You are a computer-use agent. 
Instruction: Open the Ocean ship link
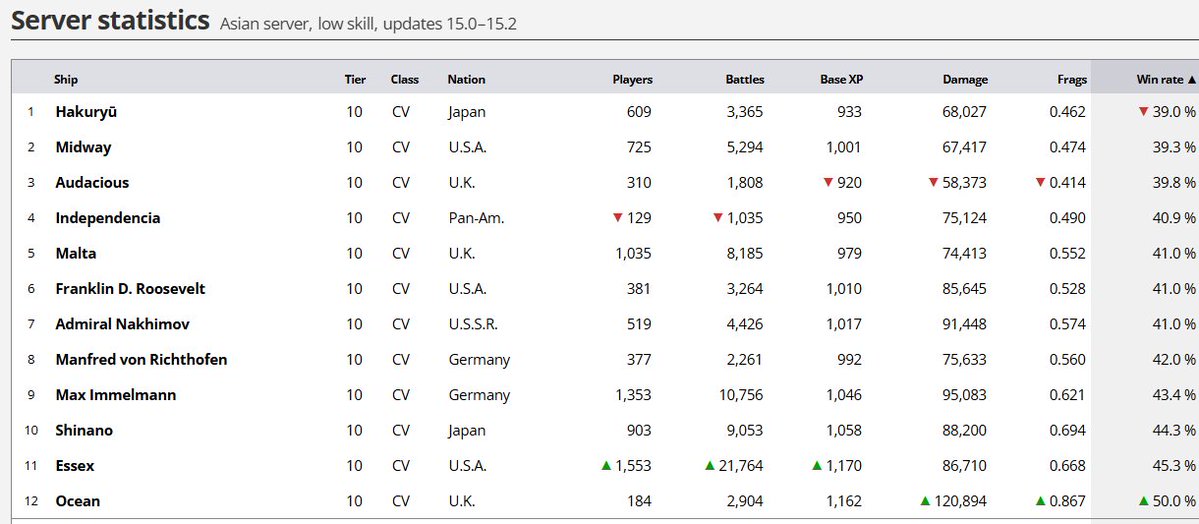77,501
